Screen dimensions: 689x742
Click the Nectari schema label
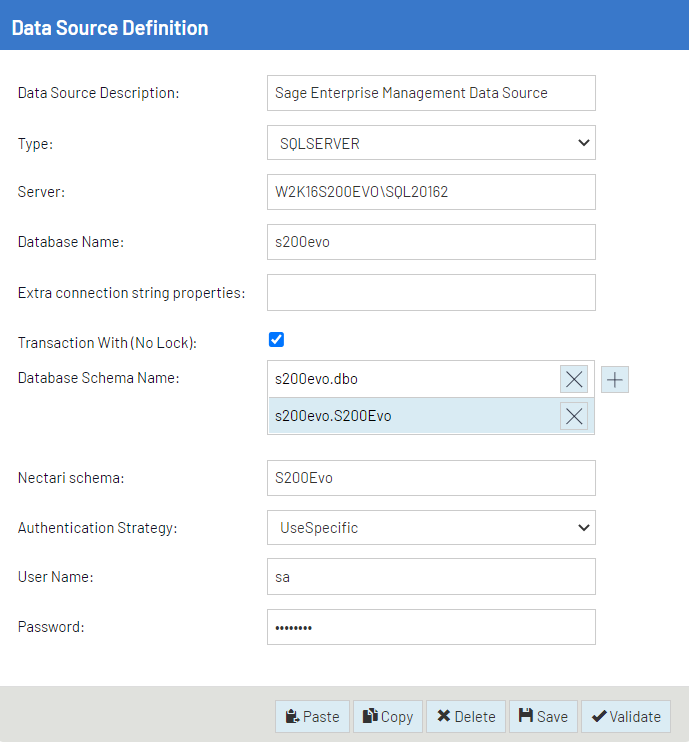pos(71,478)
